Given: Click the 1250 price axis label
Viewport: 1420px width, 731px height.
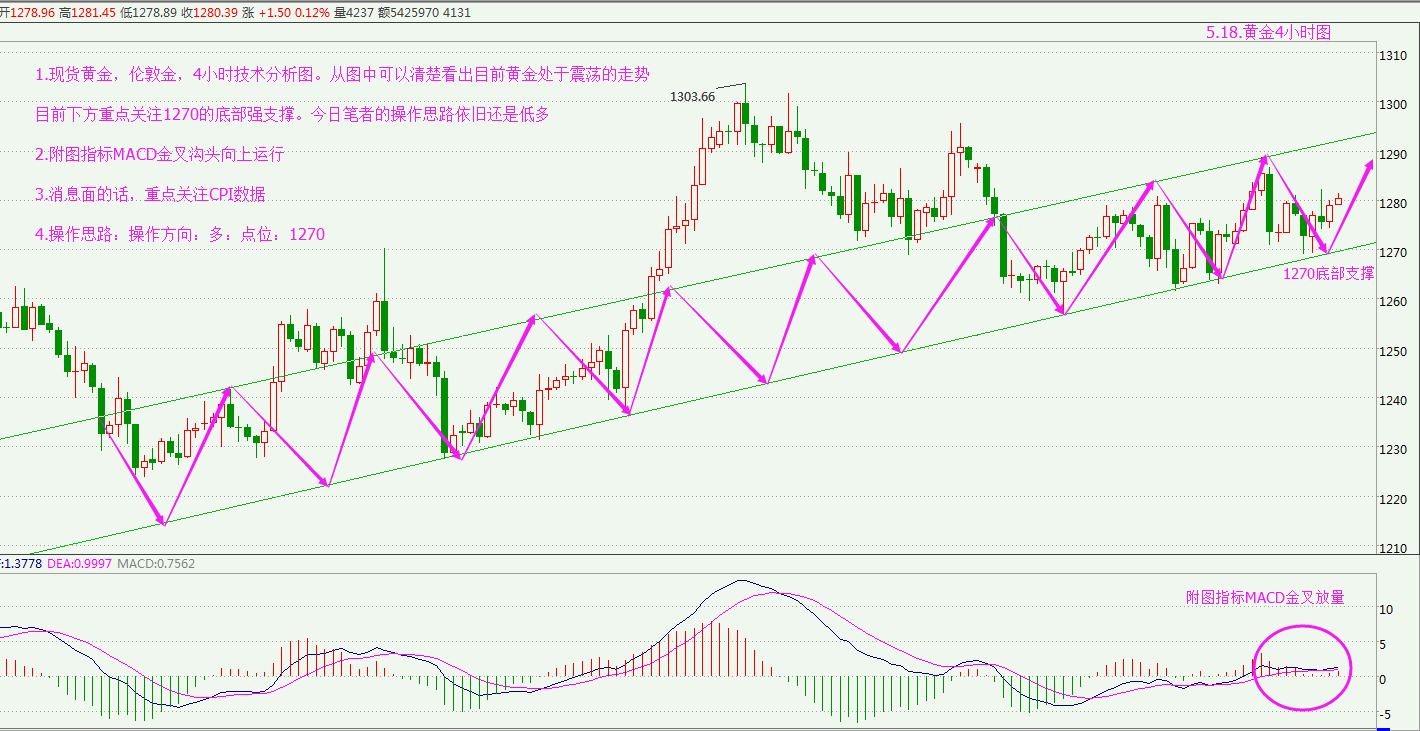Looking at the screenshot, I should 1395,352.
